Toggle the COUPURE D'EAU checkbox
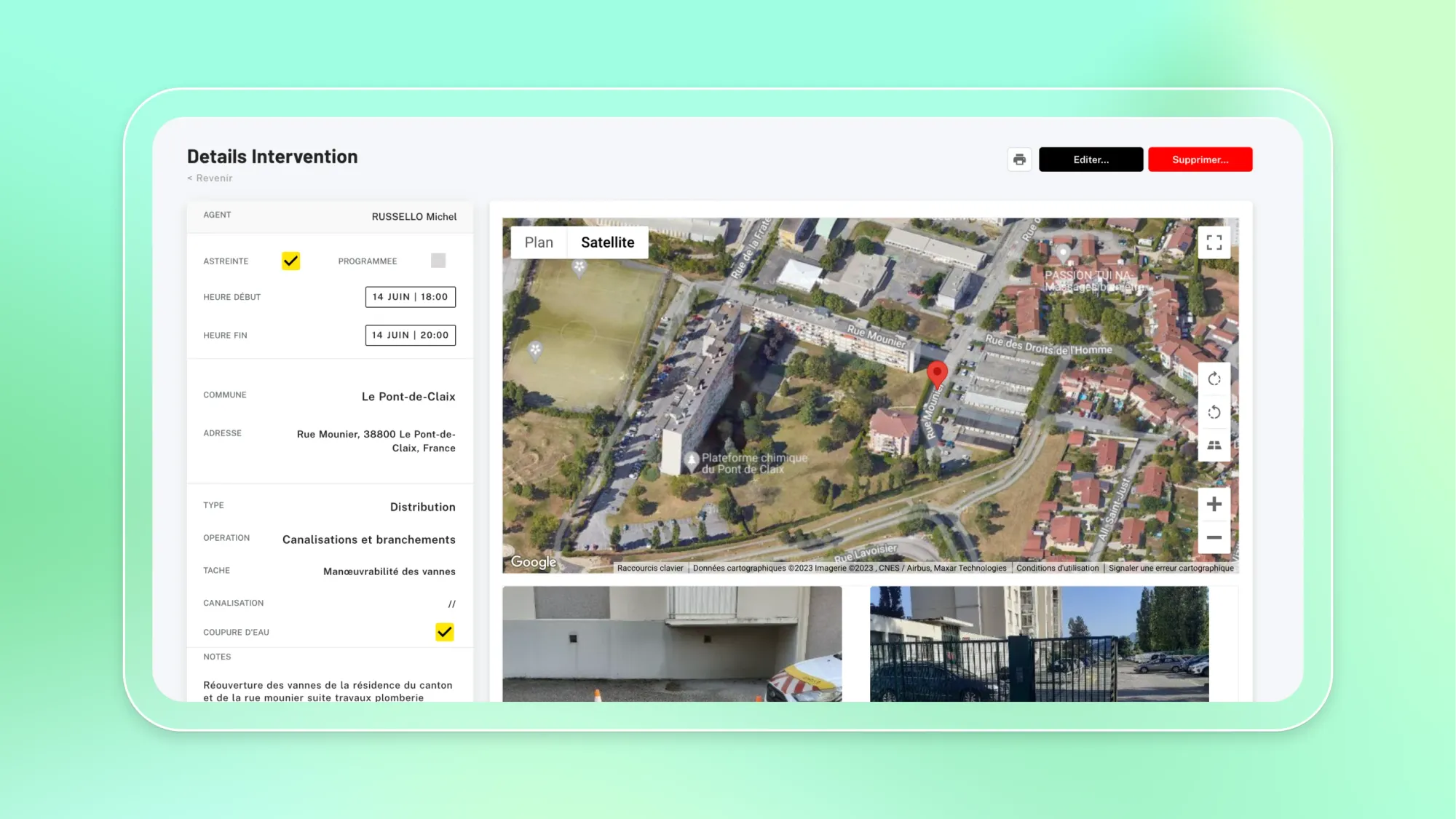This screenshot has width=1456, height=819. click(445, 632)
